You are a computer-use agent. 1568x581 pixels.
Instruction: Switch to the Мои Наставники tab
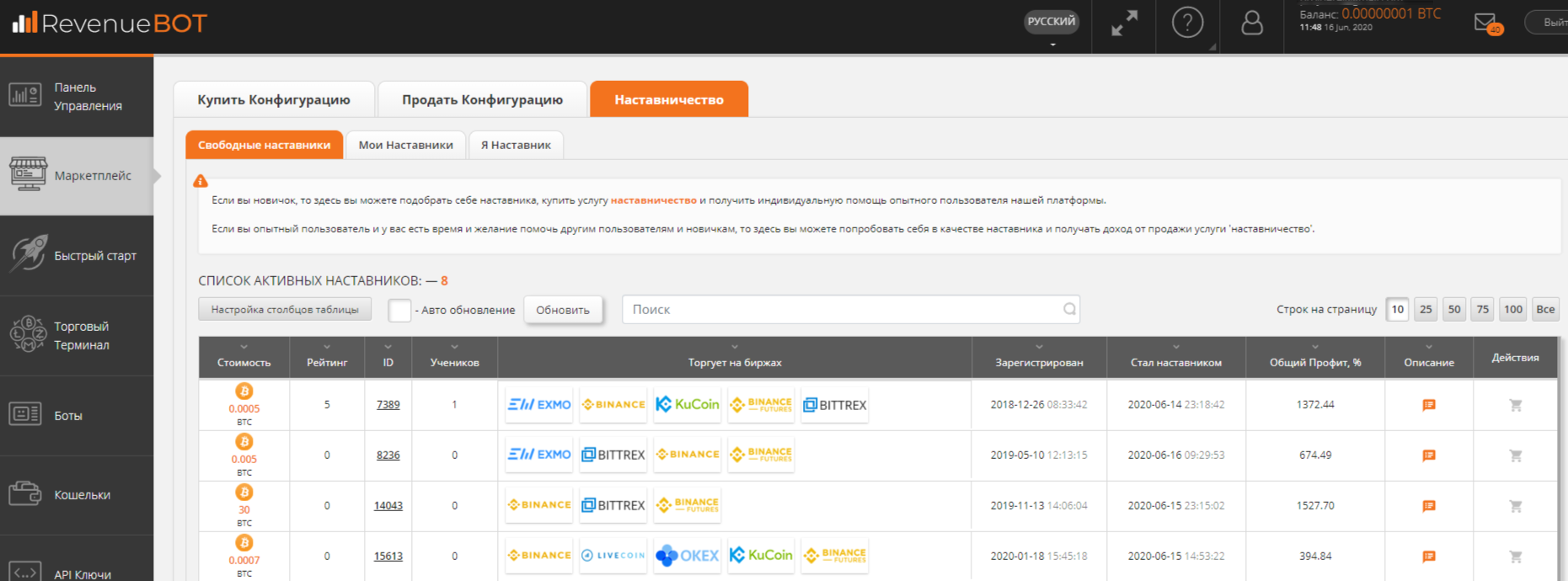click(x=405, y=145)
